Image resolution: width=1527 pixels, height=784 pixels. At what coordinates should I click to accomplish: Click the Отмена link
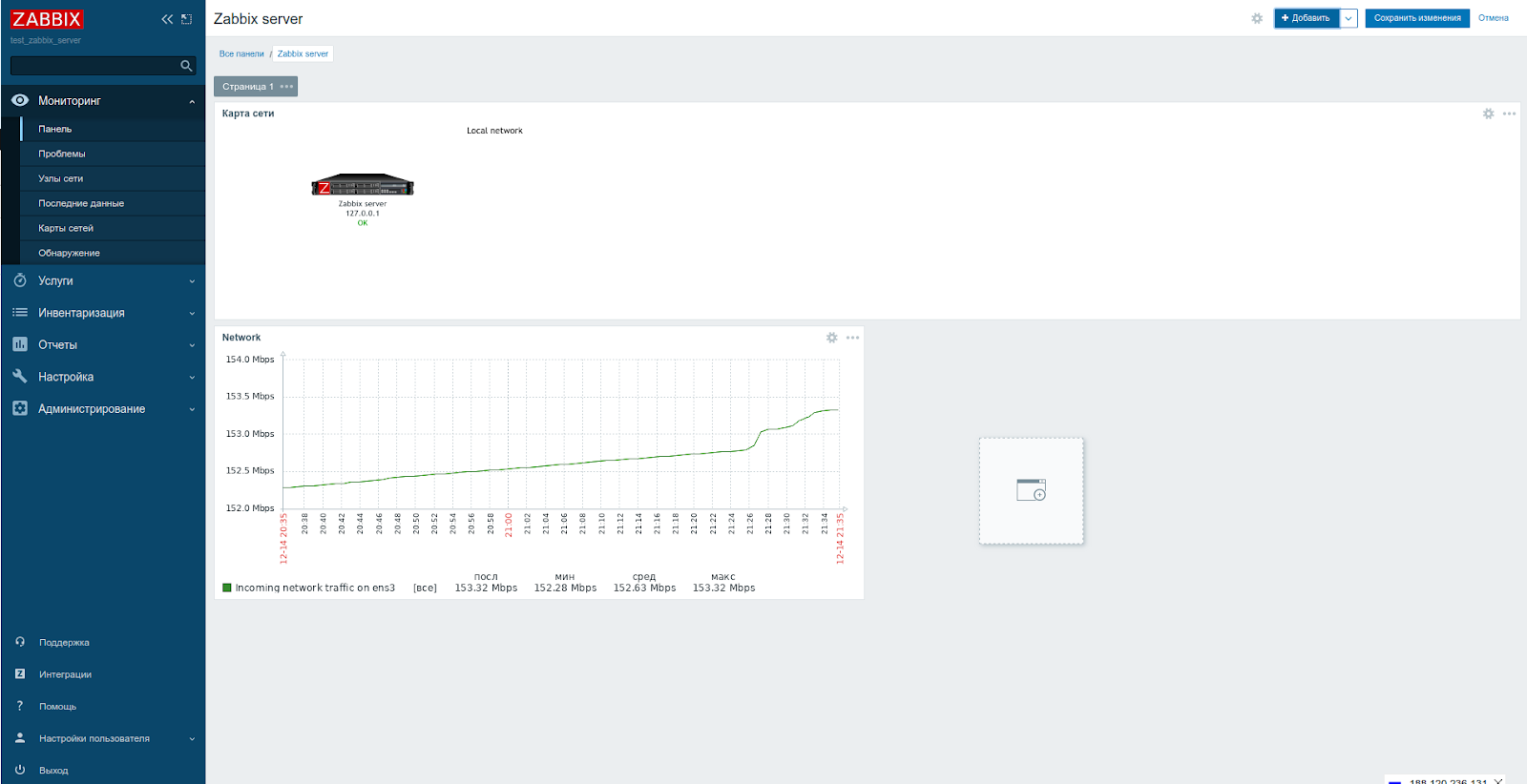tap(1494, 18)
